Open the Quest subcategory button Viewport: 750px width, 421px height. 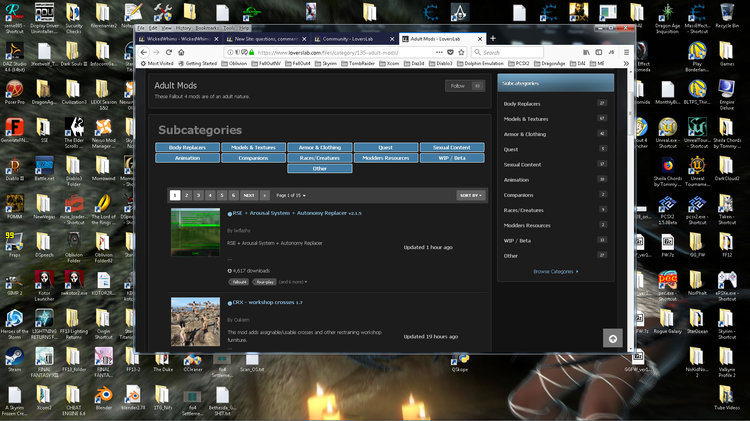click(386, 147)
